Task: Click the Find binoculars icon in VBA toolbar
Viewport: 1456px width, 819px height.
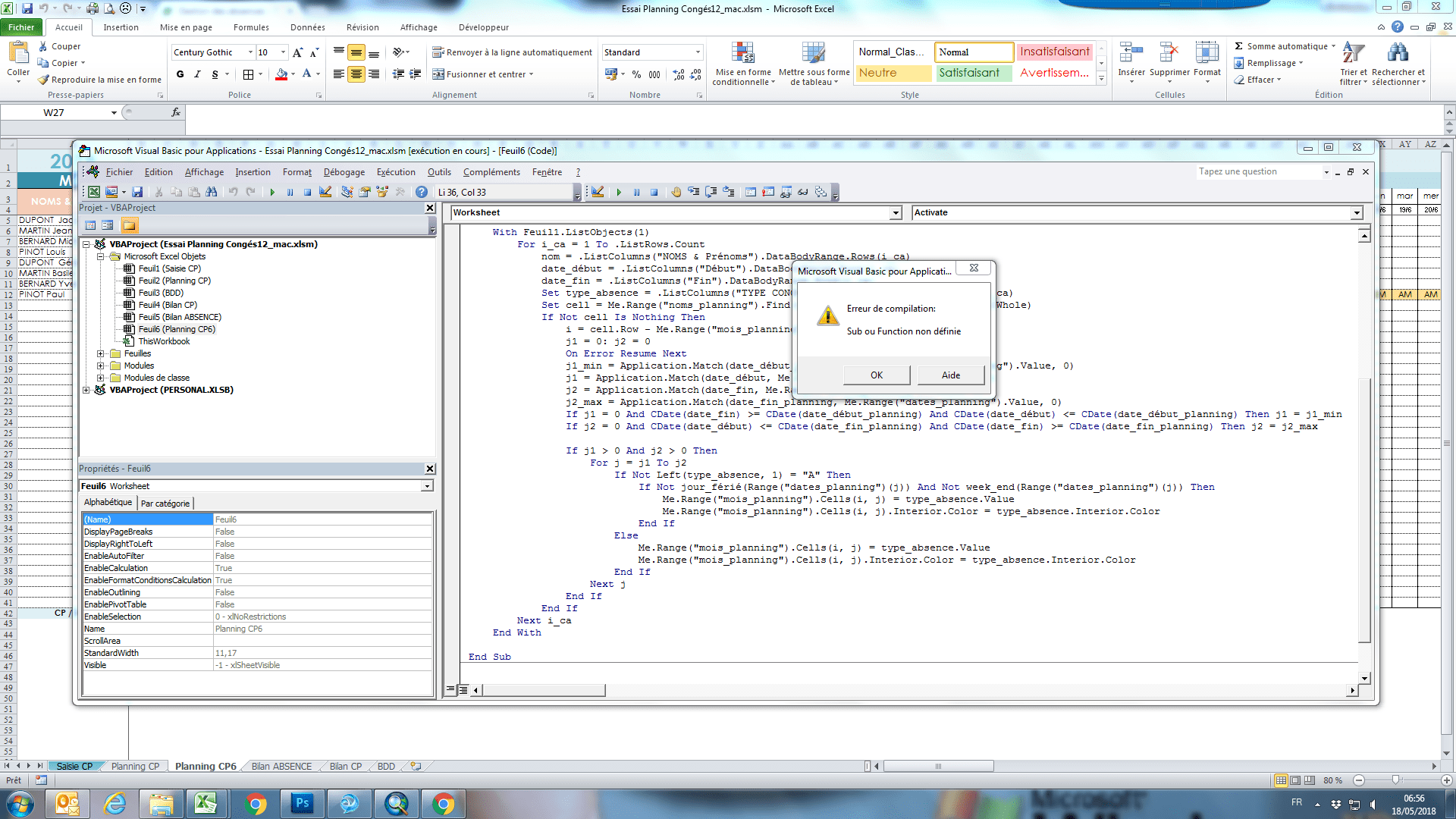Action: [212, 192]
